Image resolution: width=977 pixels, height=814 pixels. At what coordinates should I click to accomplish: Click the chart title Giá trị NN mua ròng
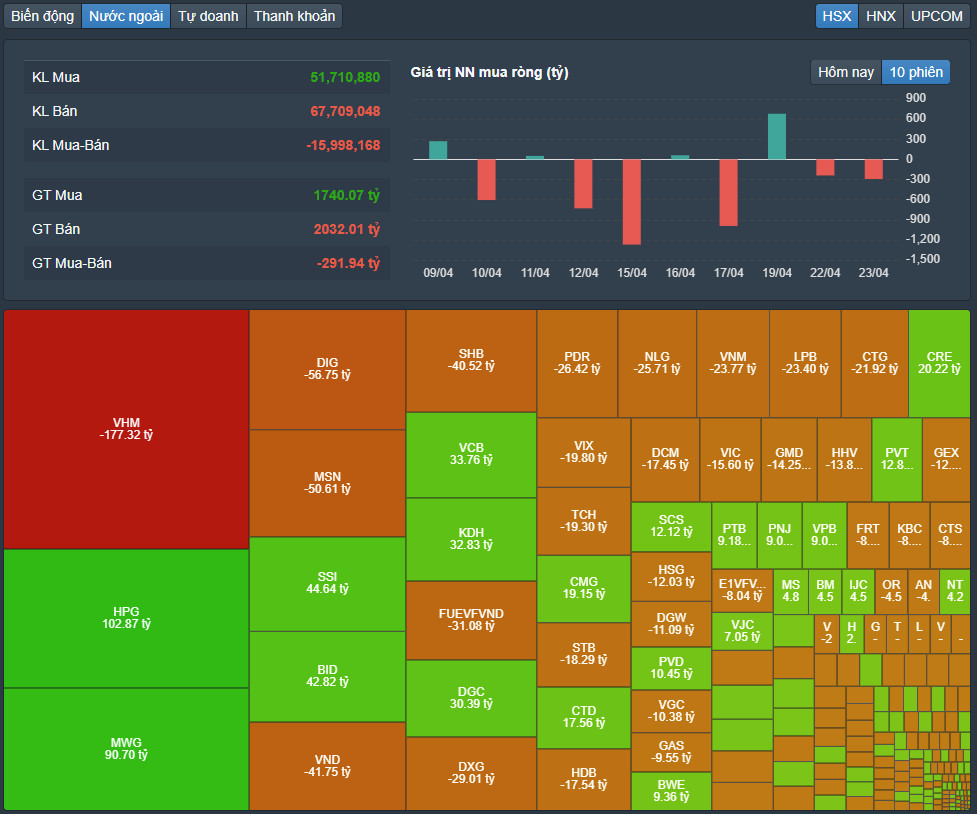coord(489,72)
